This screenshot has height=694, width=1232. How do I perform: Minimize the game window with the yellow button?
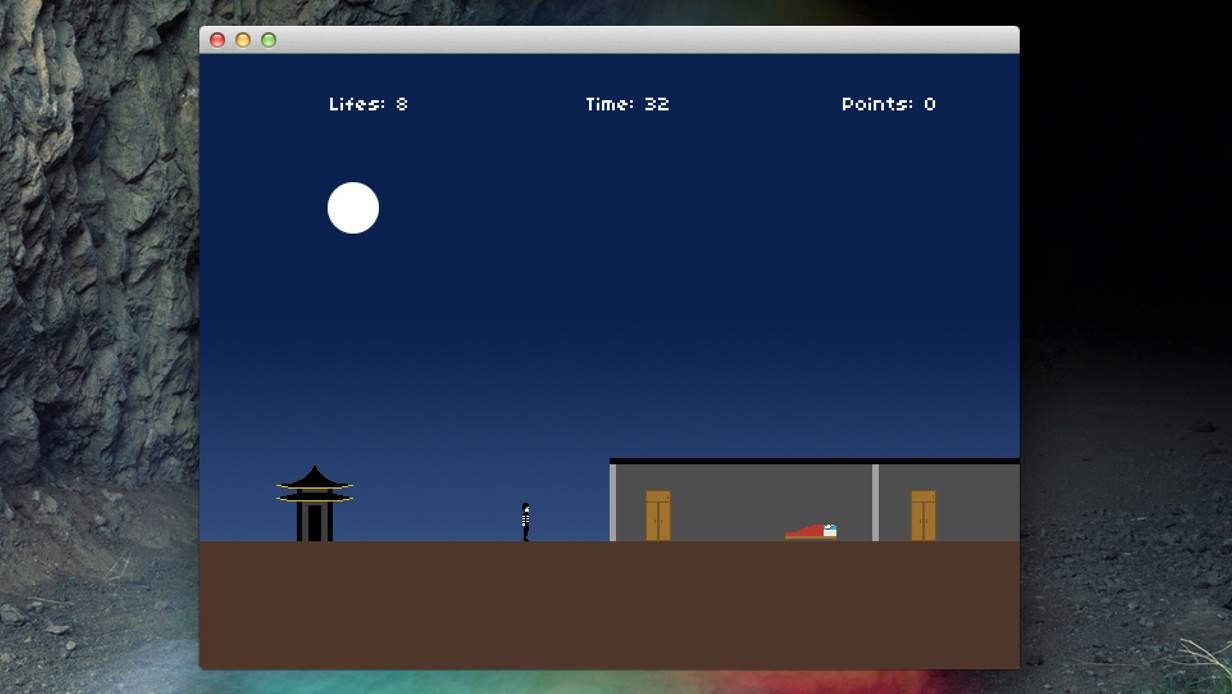243,40
